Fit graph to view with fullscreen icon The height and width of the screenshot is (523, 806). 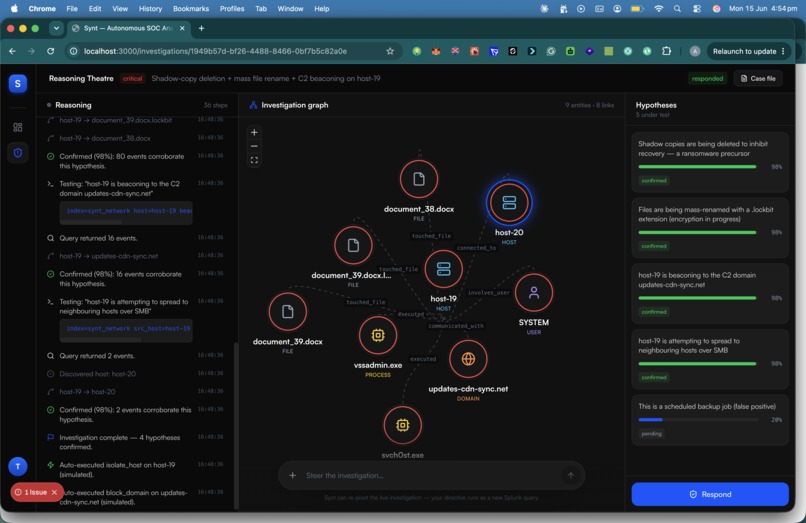[x=254, y=160]
